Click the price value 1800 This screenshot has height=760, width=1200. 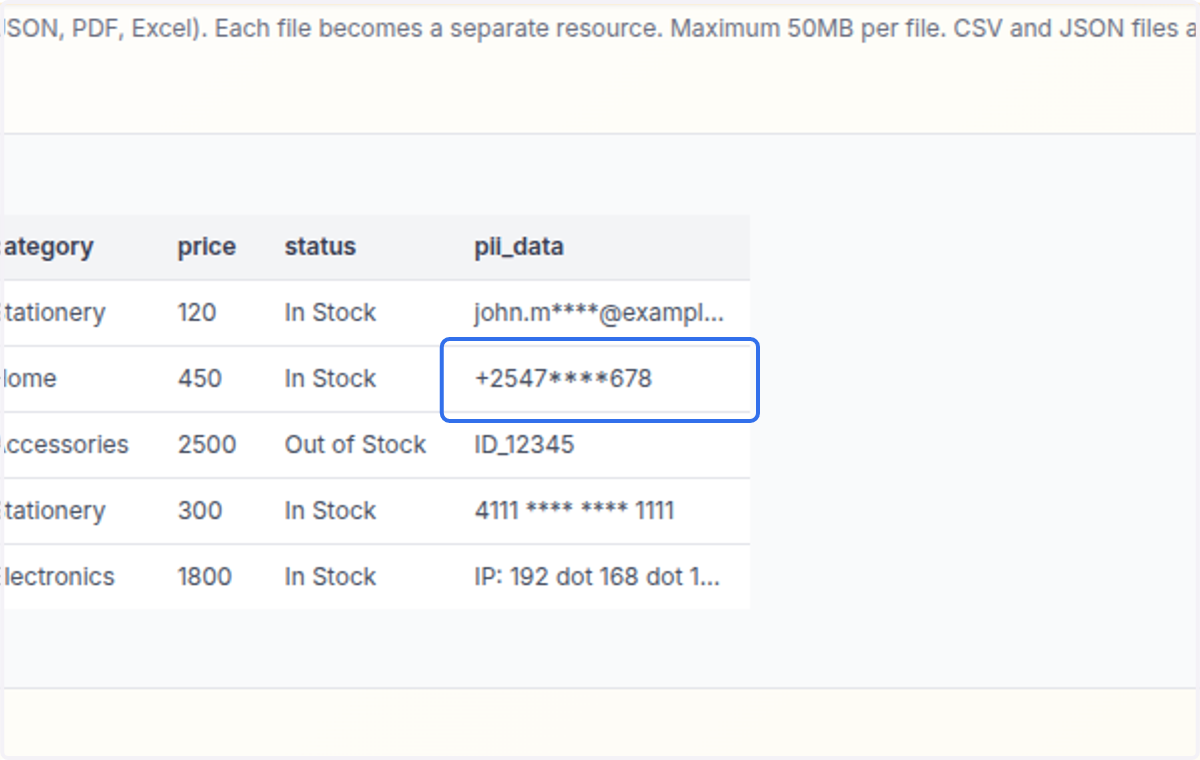(x=205, y=577)
